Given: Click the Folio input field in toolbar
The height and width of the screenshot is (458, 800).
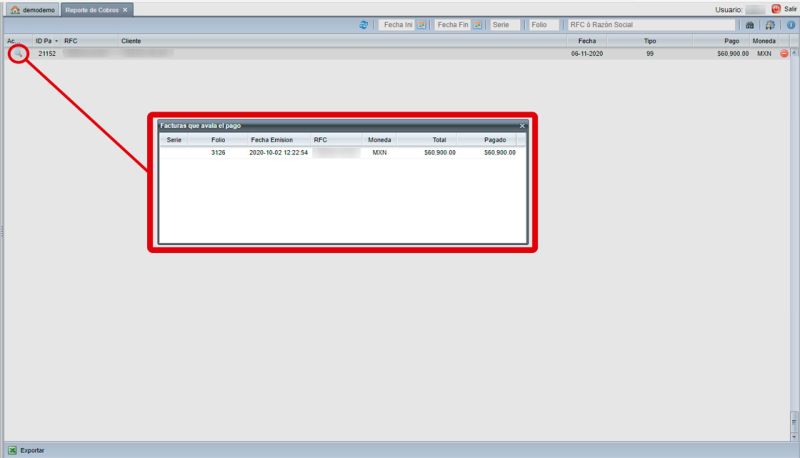Looking at the screenshot, I should coord(541,24).
